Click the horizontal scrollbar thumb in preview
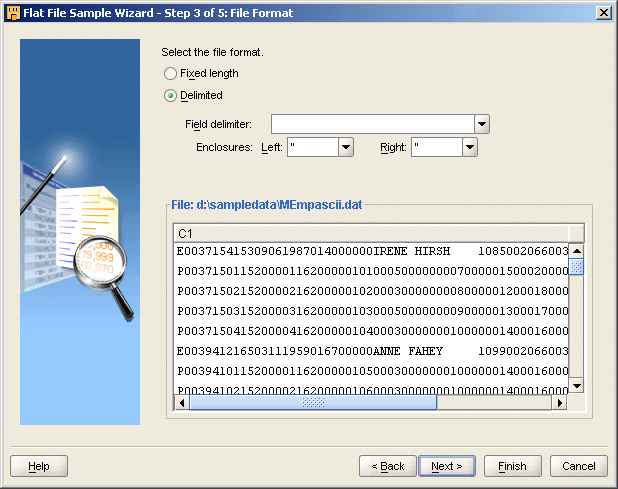Image resolution: width=618 pixels, height=489 pixels. click(x=313, y=403)
